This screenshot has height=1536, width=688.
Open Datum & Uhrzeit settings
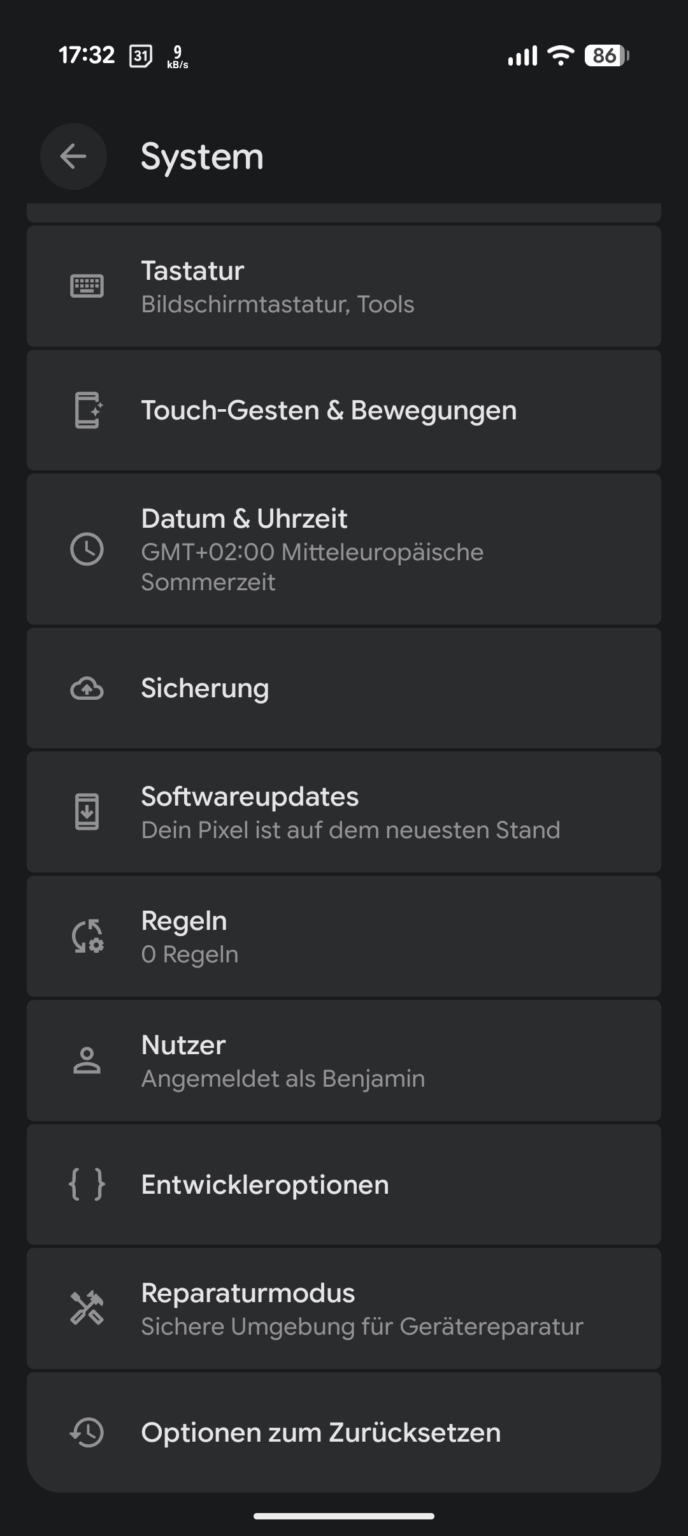344,550
